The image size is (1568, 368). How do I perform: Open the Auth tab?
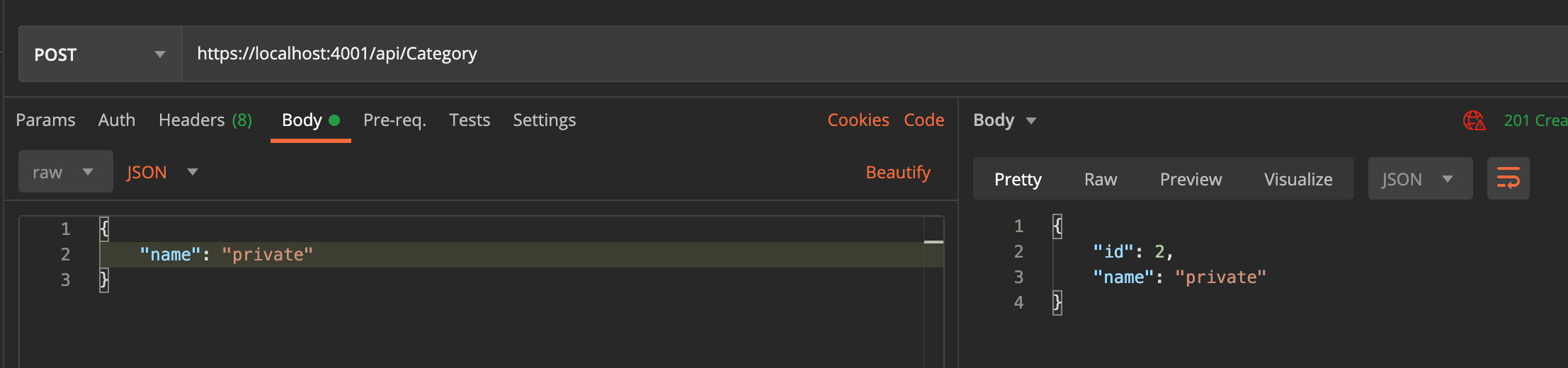tap(117, 120)
